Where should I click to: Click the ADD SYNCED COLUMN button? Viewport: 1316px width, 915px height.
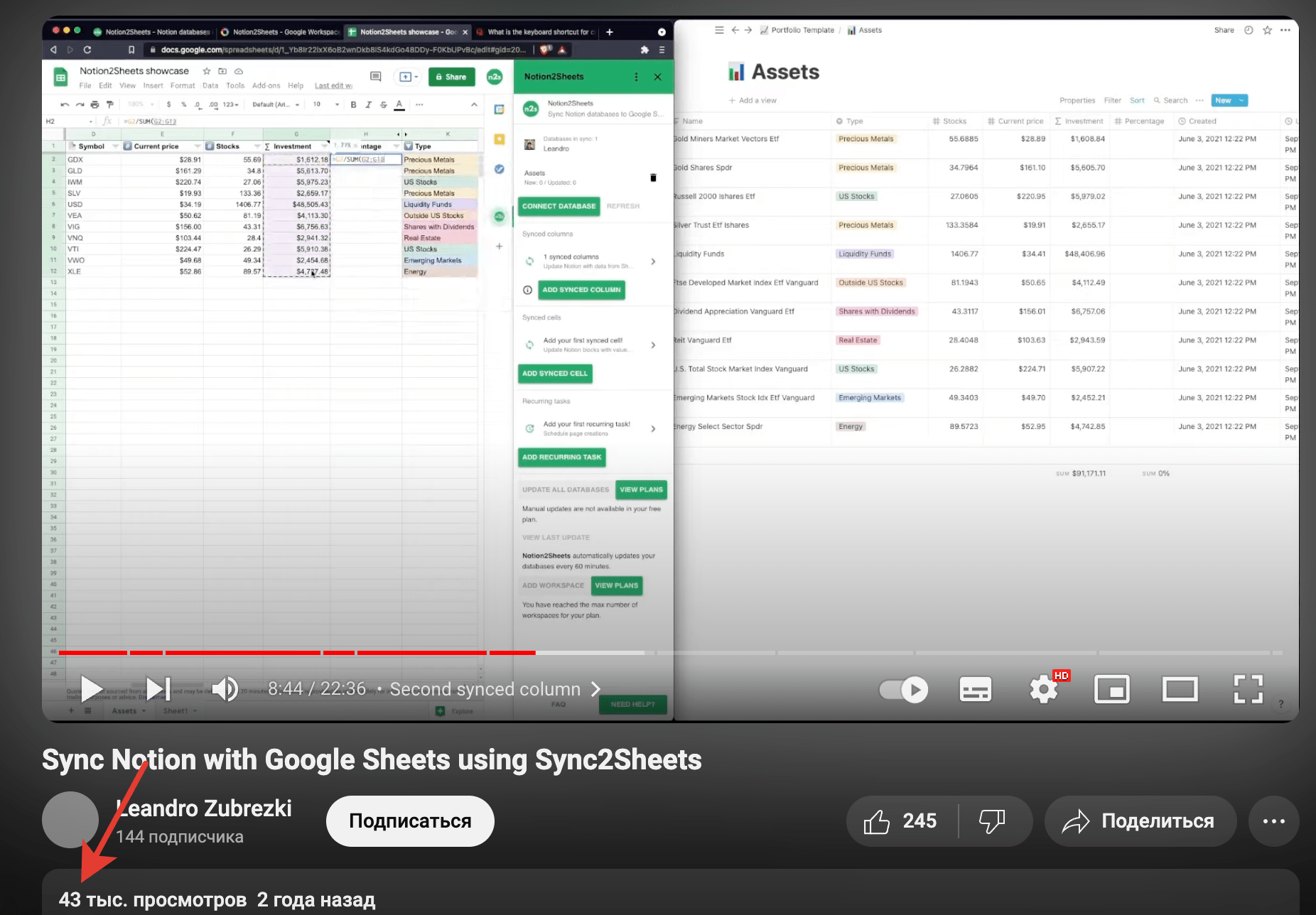[581, 290]
